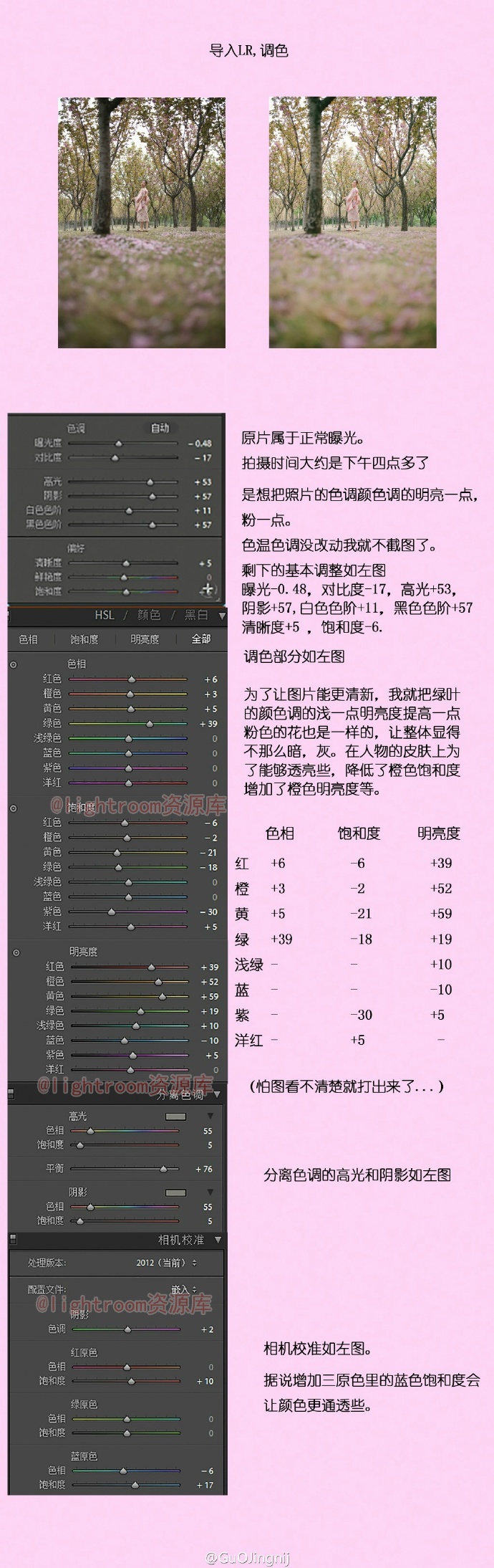The width and height of the screenshot is (494, 1568).
Task: Click the table value +59 in 黄 row
Action: point(441,914)
